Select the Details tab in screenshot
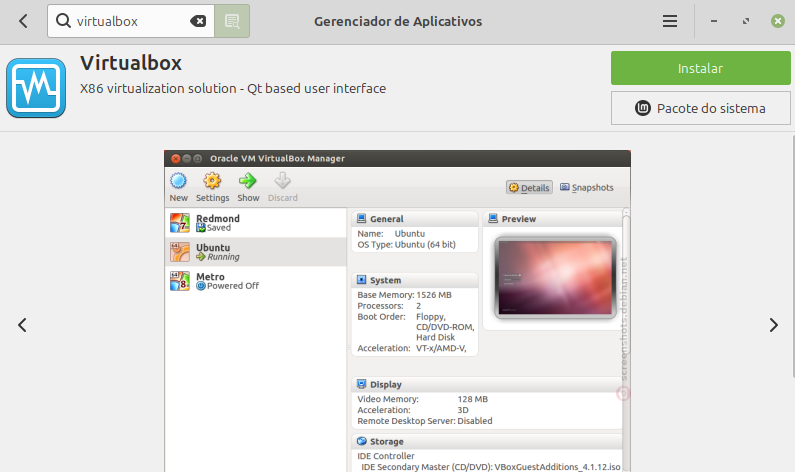This screenshot has height=472, width=795. point(529,187)
